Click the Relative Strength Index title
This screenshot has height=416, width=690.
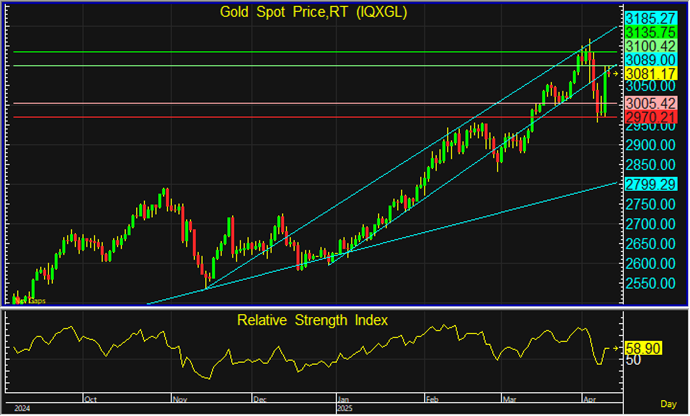(x=312, y=320)
